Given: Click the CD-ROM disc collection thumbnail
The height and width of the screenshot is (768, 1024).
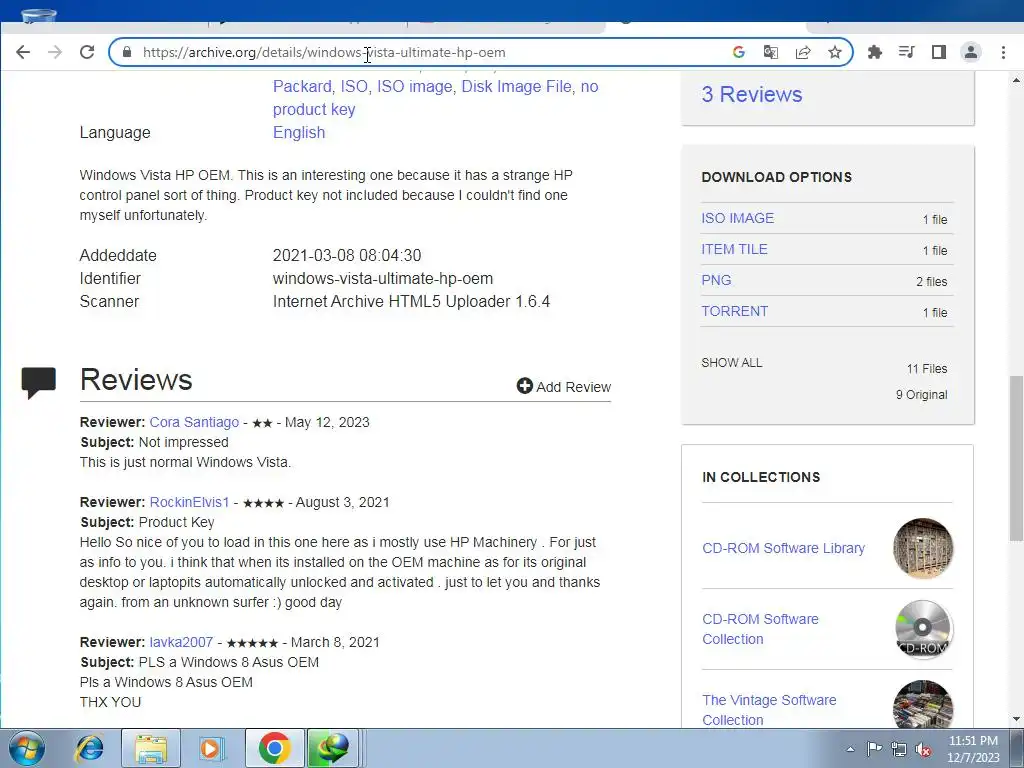Looking at the screenshot, I should click(x=923, y=629).
